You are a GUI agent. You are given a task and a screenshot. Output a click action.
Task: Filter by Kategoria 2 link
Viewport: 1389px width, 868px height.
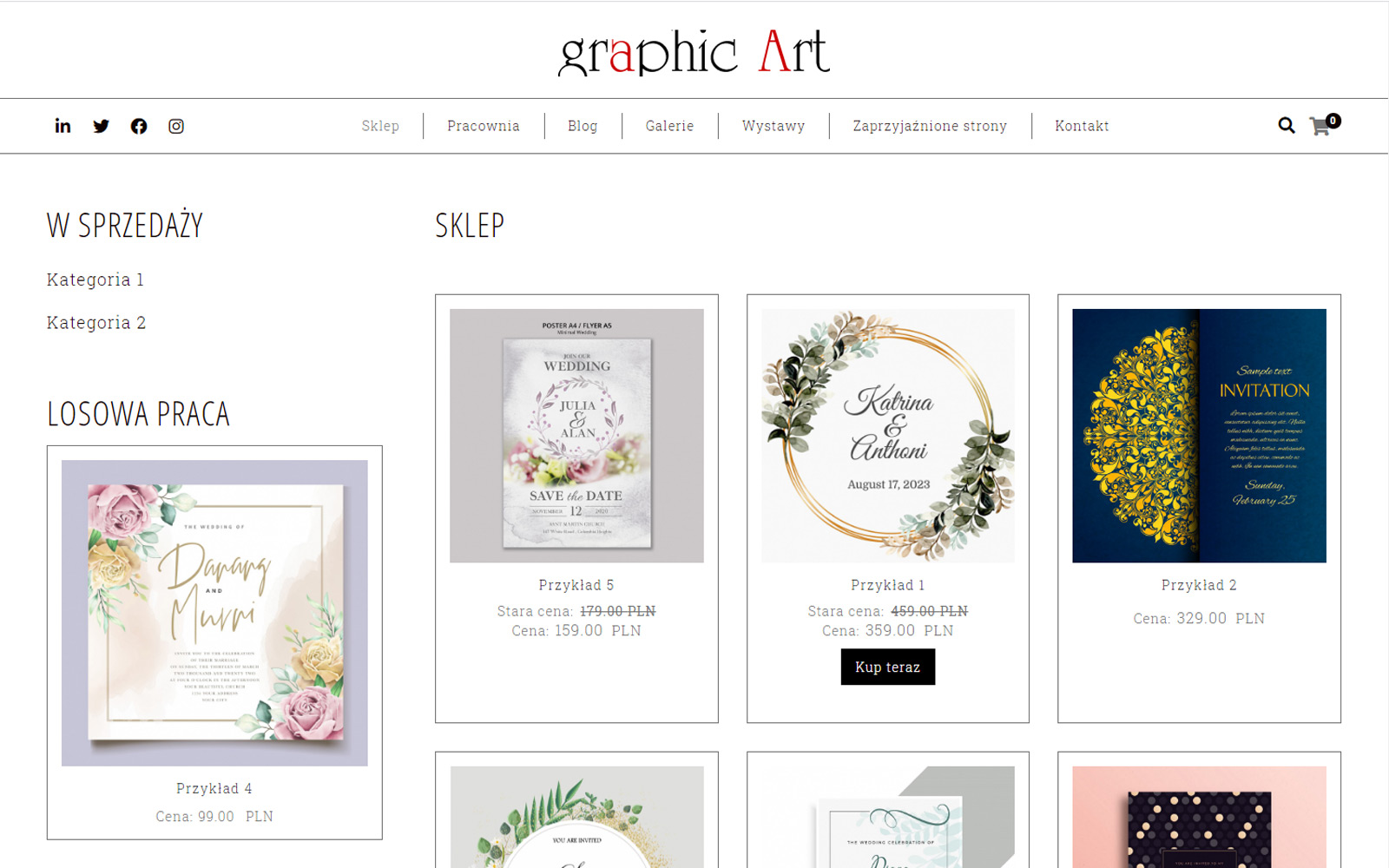point(96,323)
